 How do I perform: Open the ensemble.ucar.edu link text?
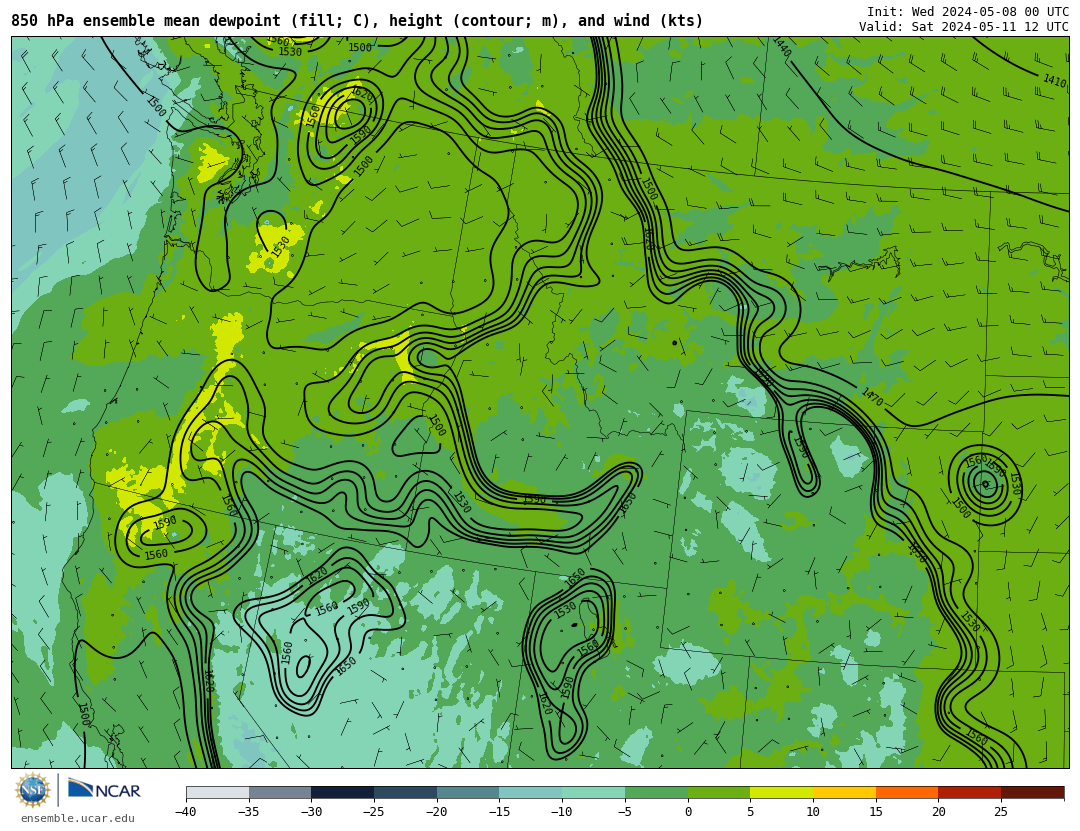(x=78, y=819)
